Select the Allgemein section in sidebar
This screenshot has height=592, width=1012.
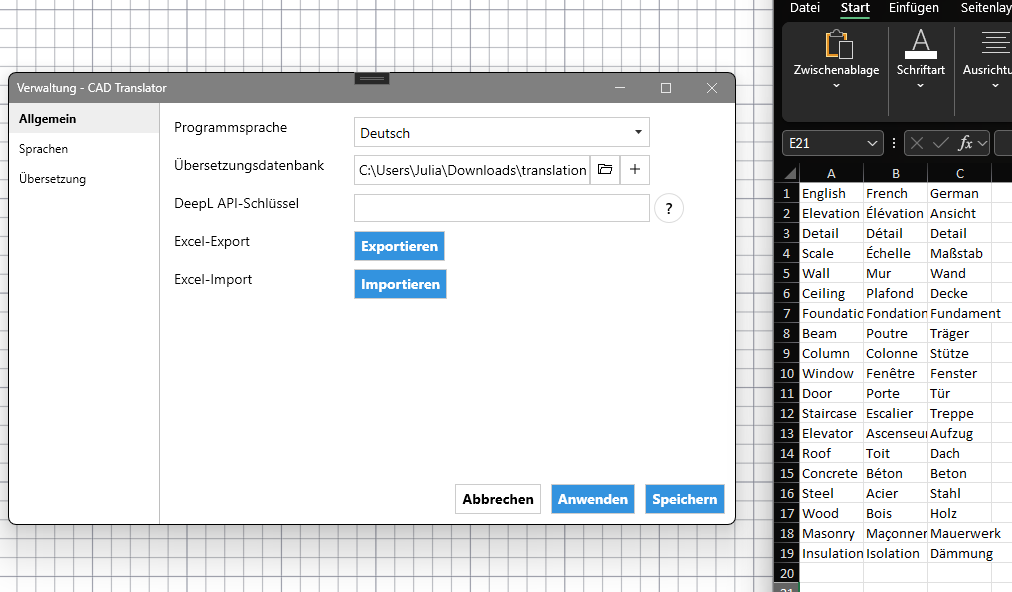coord(84,119)
